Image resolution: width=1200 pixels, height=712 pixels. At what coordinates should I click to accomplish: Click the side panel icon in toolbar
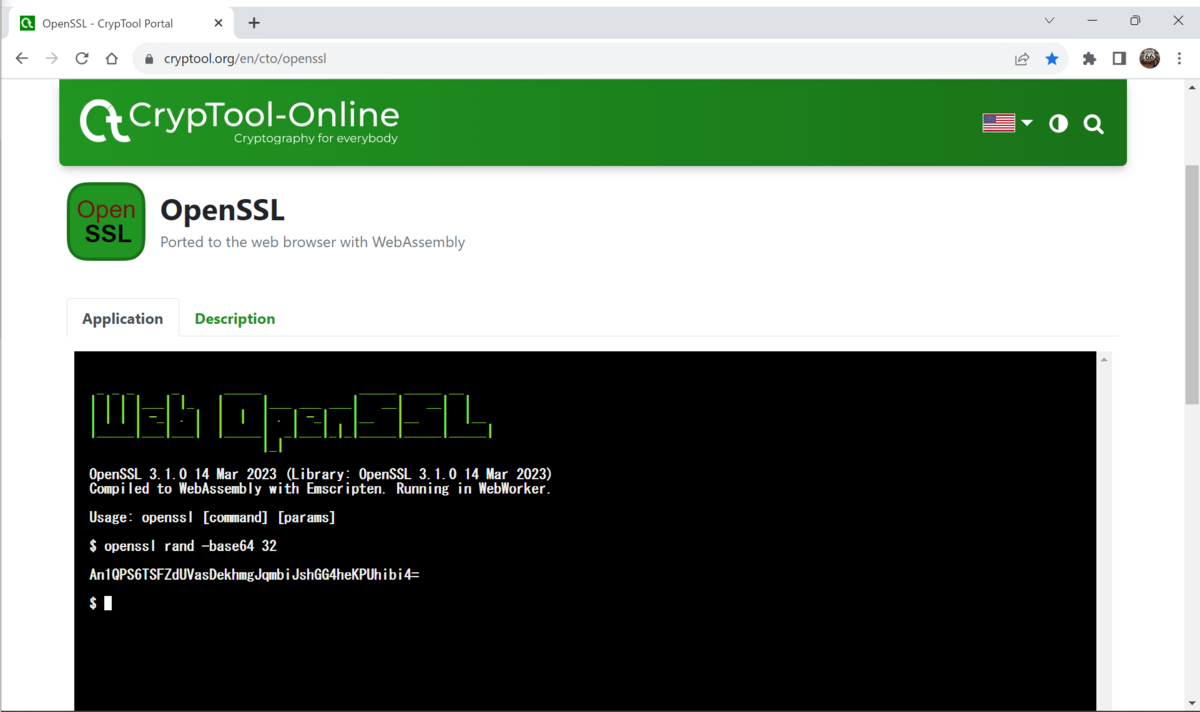pos(1119,58)
